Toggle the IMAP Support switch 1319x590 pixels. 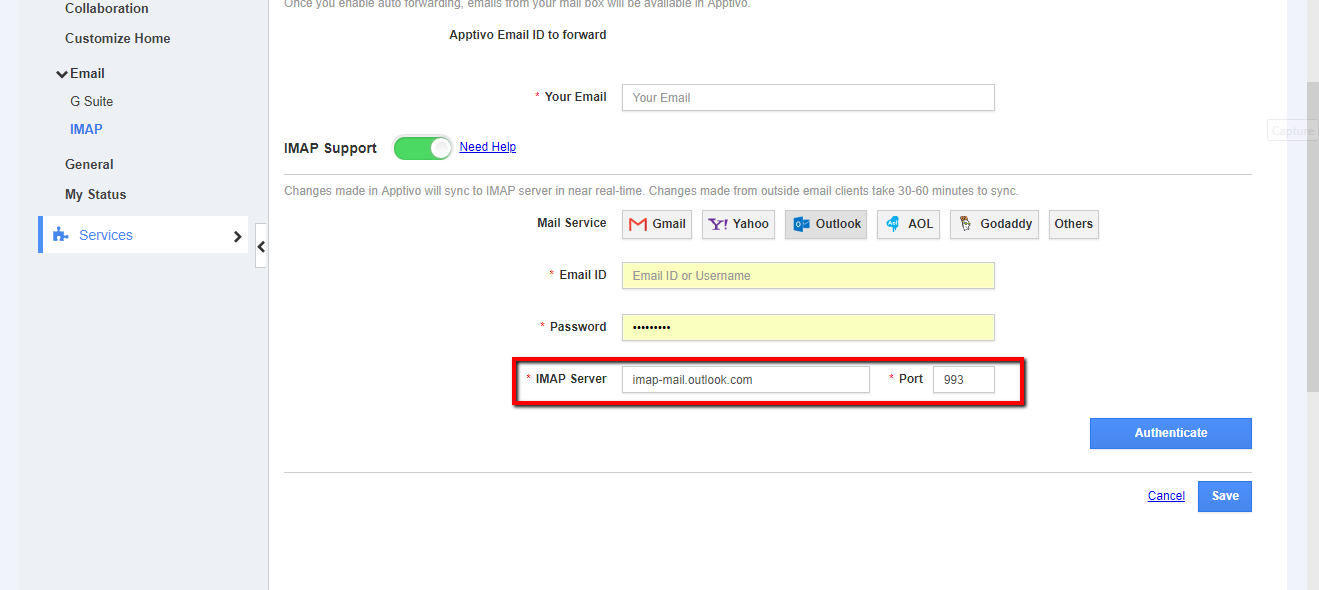point(423,148)
